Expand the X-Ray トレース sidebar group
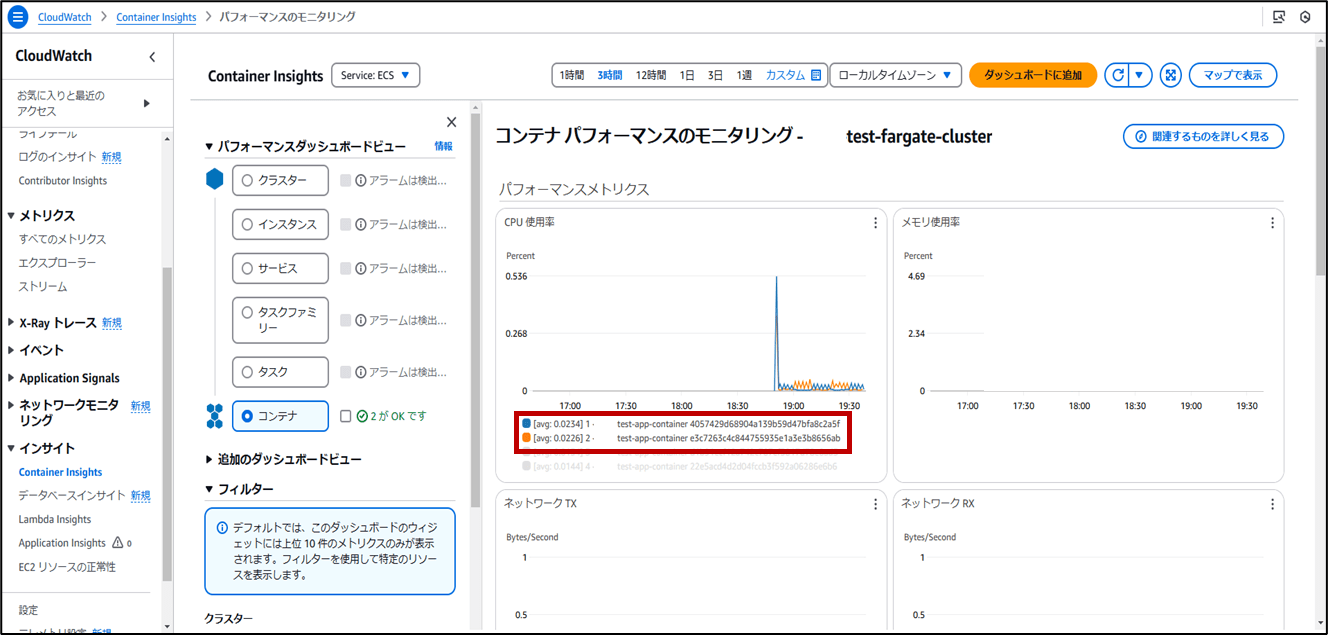The image size is (1328, 635). pos(12,323)
